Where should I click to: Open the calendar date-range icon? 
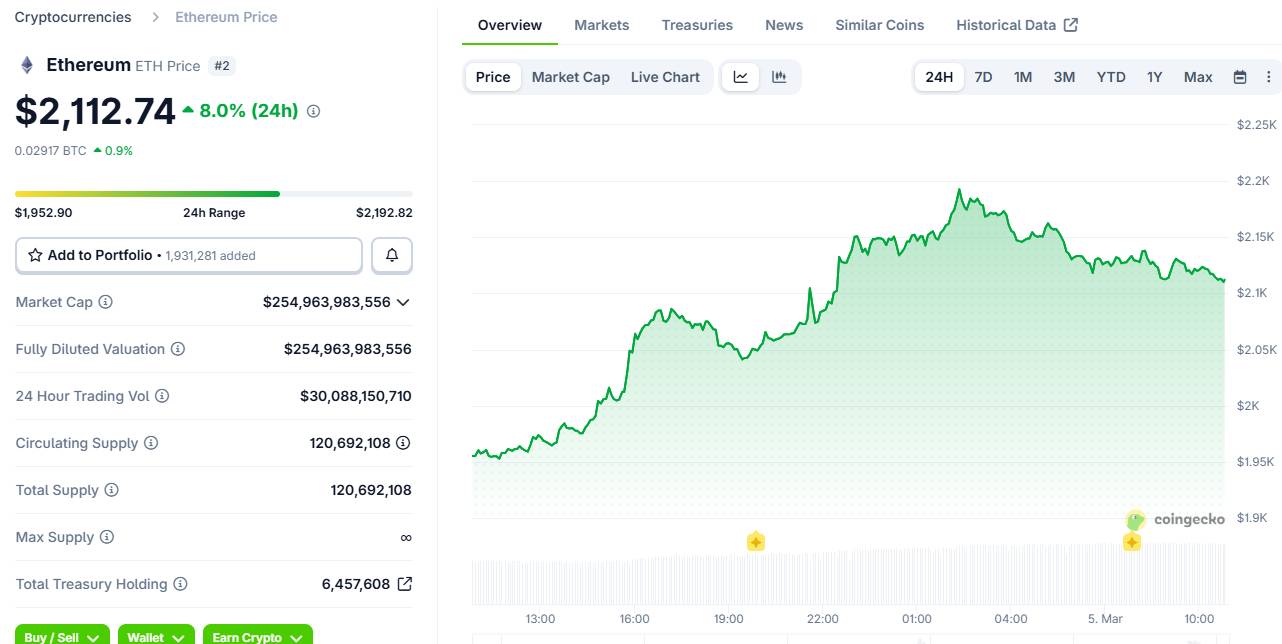[x=1238, y=76]
